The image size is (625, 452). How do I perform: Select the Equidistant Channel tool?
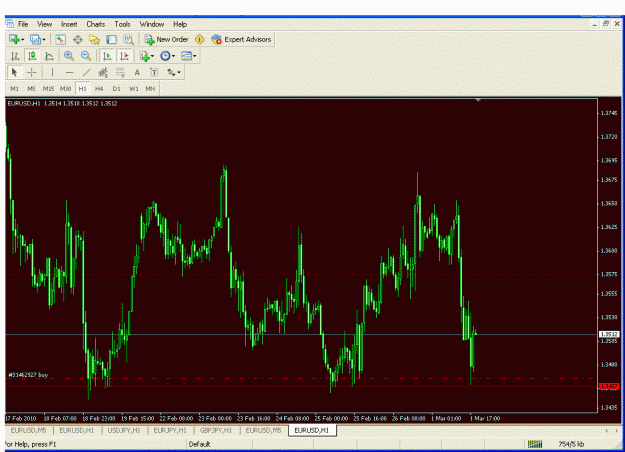103,73
